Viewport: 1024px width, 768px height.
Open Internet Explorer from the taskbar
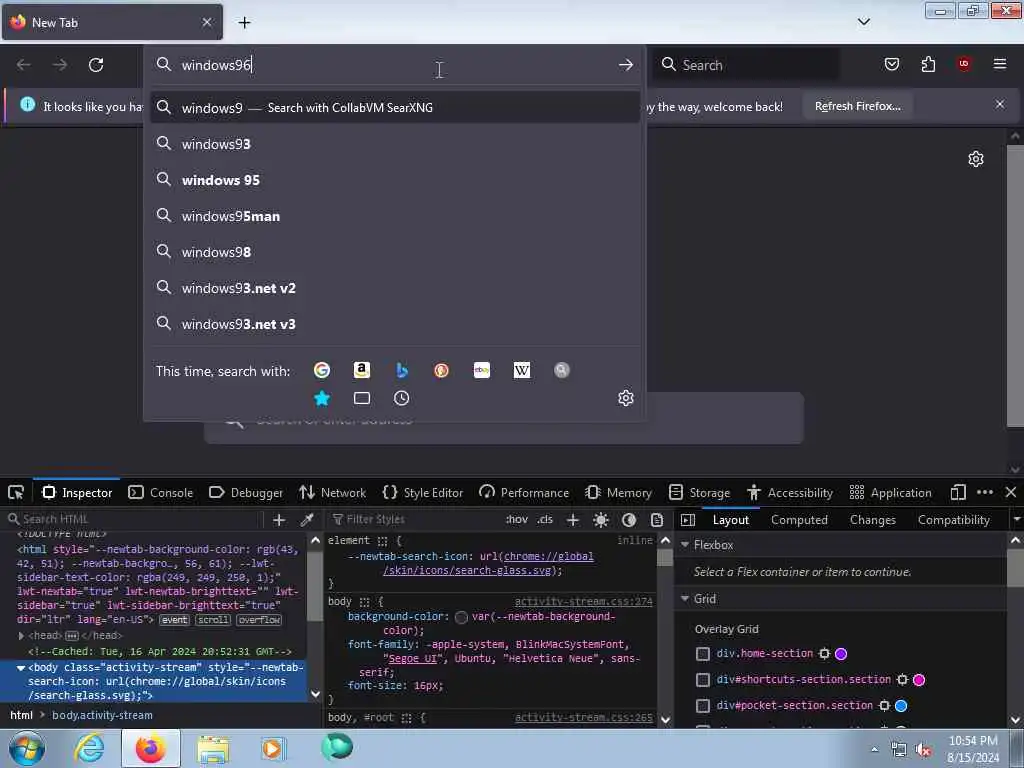89,748
